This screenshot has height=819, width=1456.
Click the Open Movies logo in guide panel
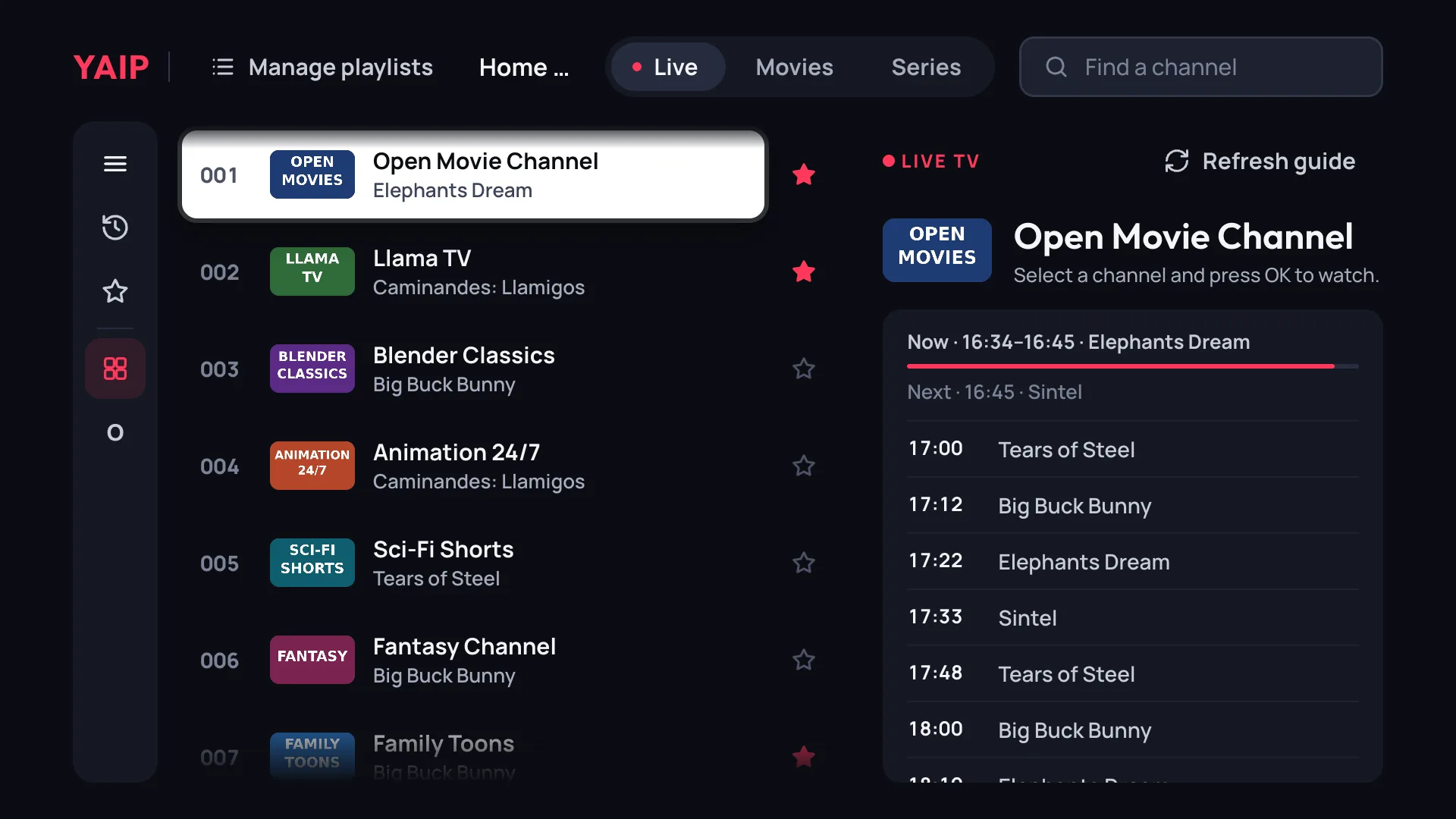pos(937,250)
